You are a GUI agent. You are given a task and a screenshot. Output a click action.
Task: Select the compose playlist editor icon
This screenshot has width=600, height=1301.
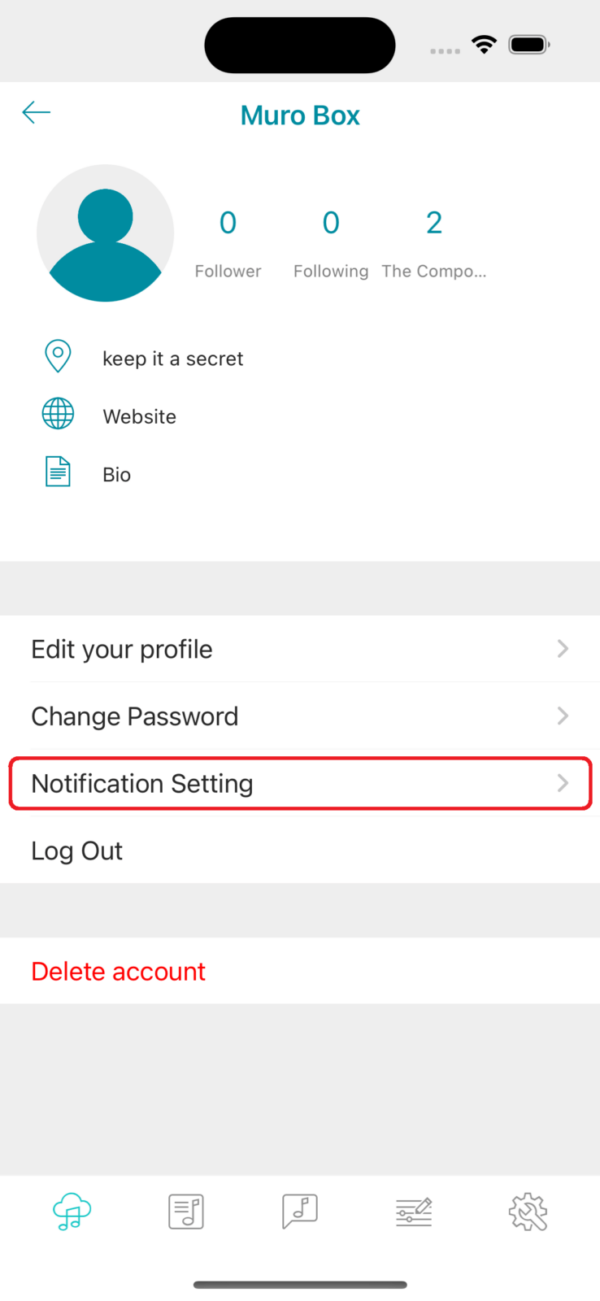pyautogui.click(x=413, y=1211)
